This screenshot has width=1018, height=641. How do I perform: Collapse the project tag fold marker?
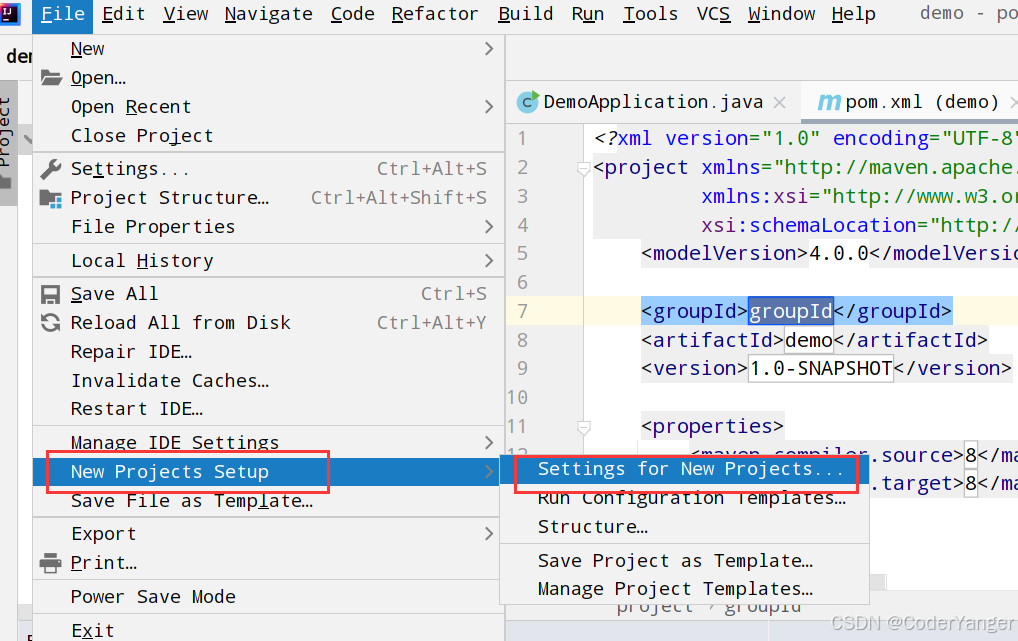pos(583,169)
